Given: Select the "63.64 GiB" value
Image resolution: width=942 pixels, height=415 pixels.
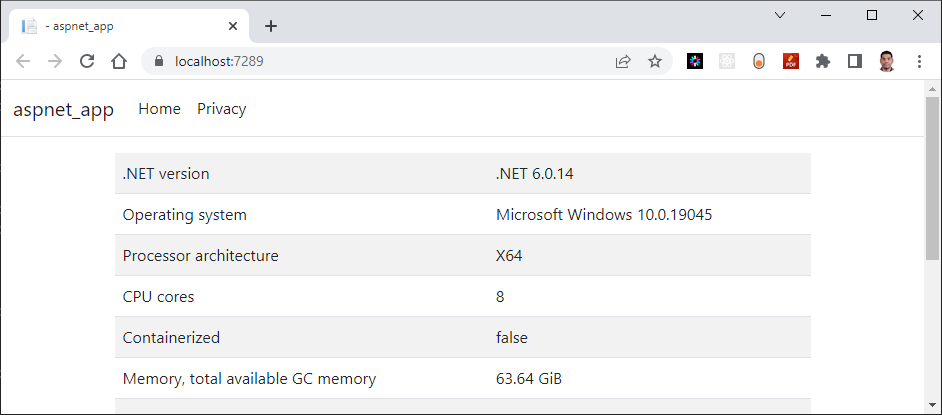Looking at the screenshot, I should [x=529, y=379].
